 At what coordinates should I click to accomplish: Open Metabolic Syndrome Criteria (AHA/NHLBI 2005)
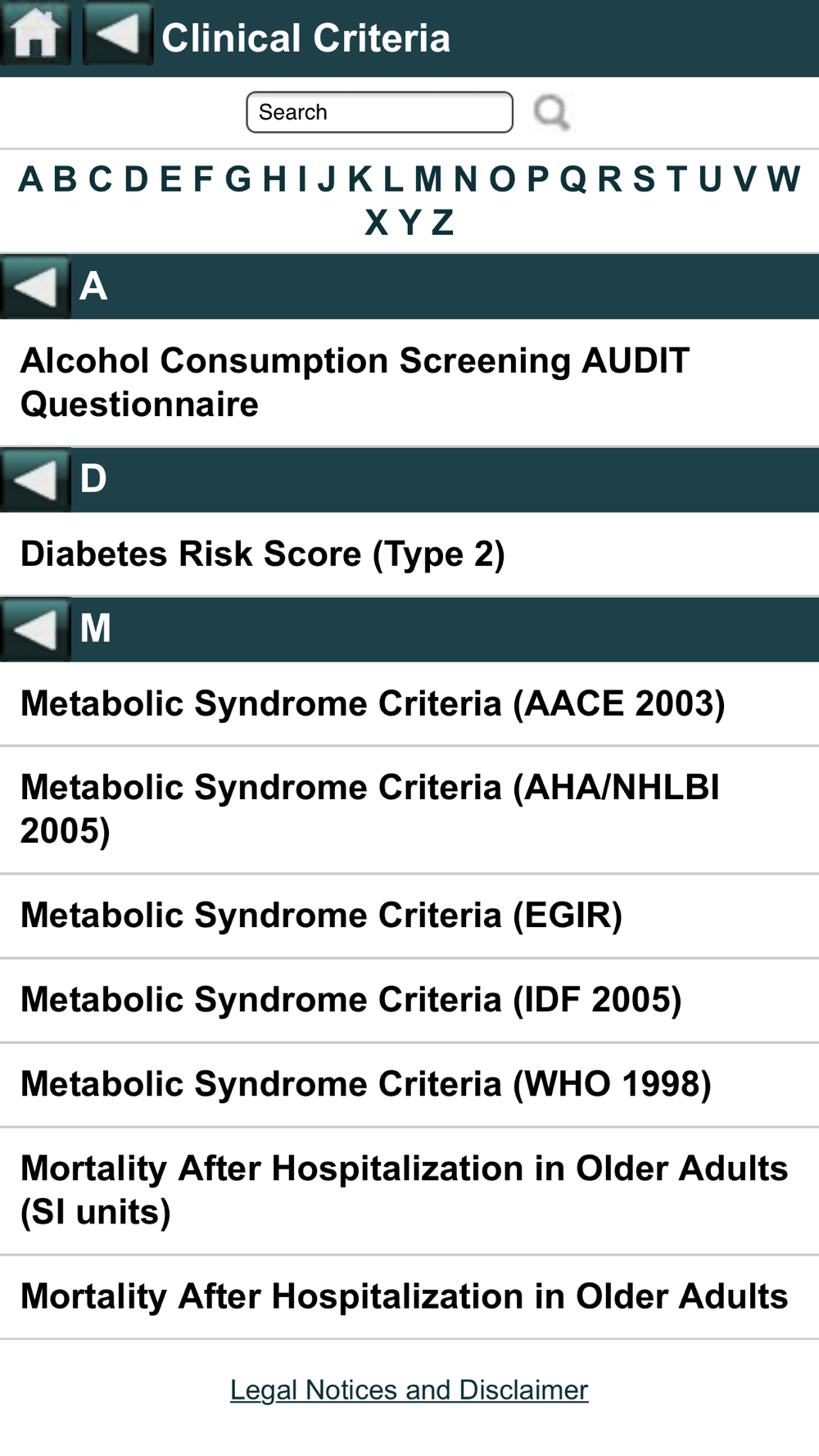(x=409, y=809)
